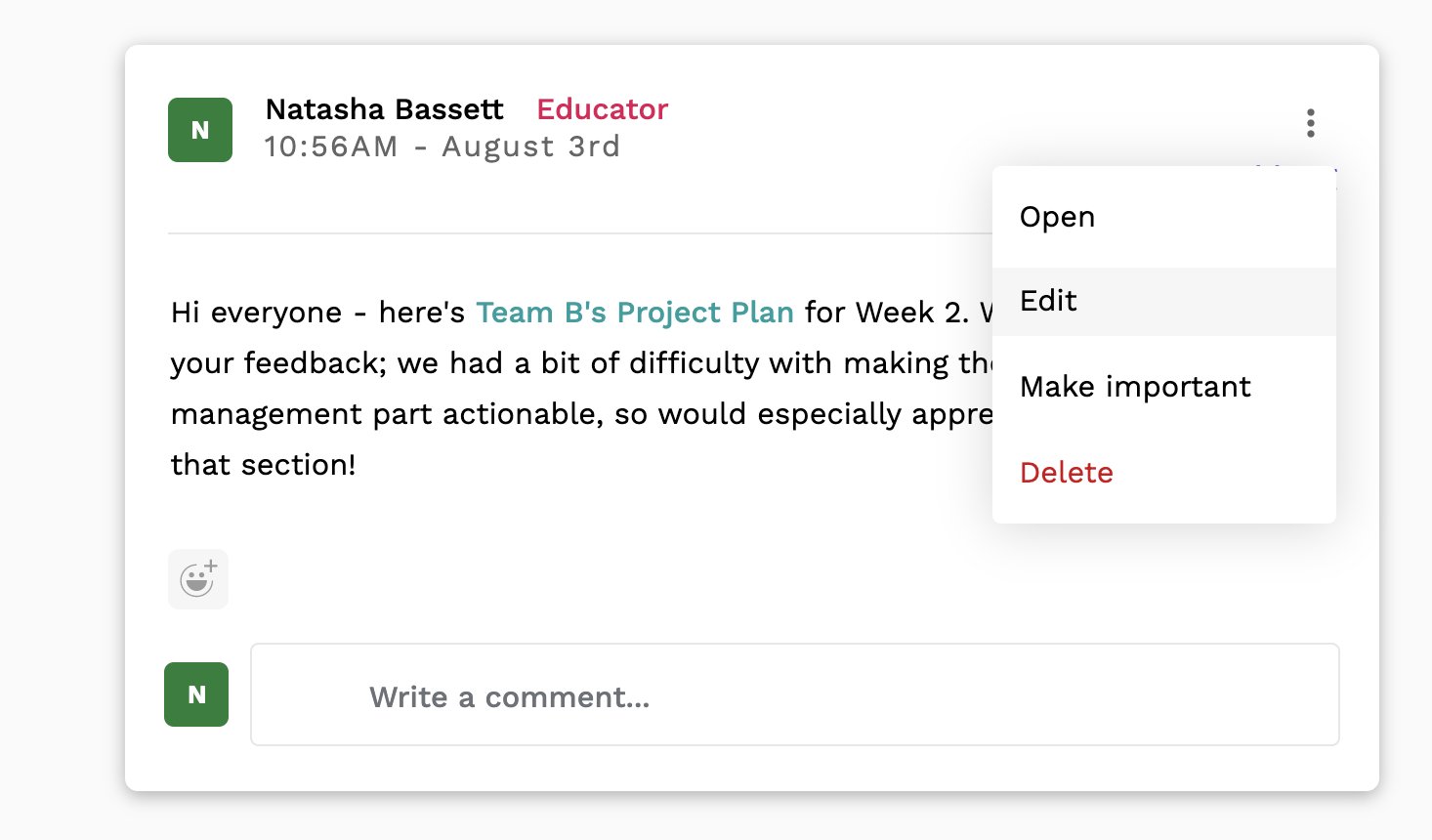This screenshot has height=840, width=1432.
Task: Click the vertical ellipsis beside the post header
Action: [x=1310, y=123]
